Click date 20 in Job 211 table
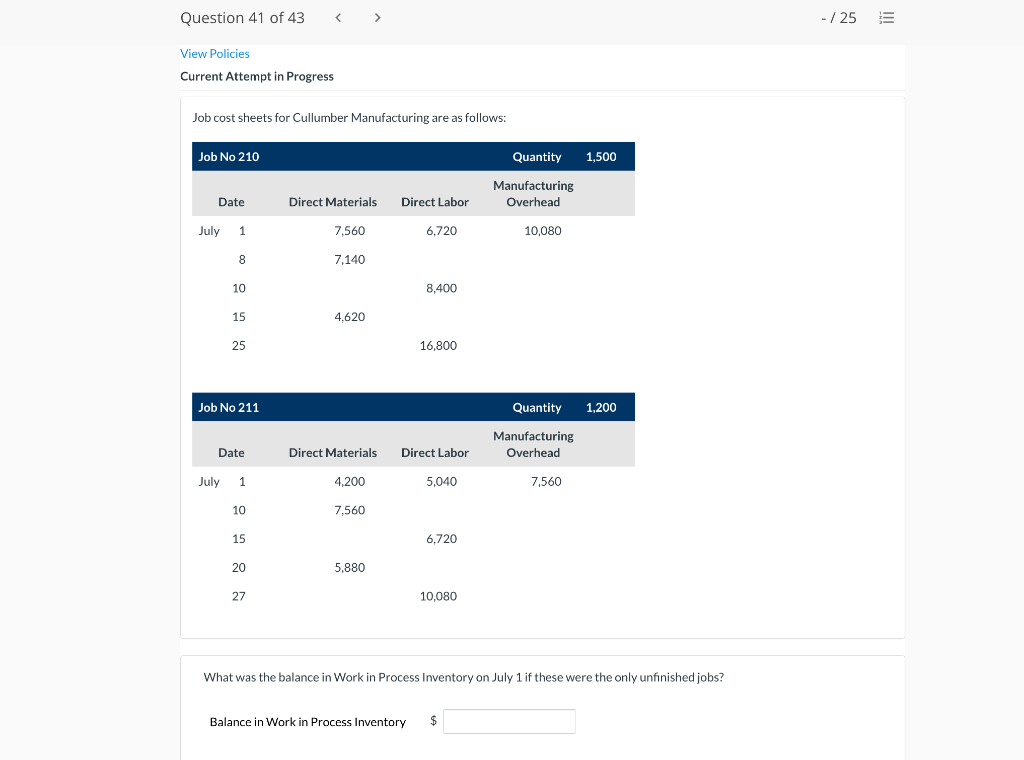This screenshot has height=760, width=1024. click(239, 567)
